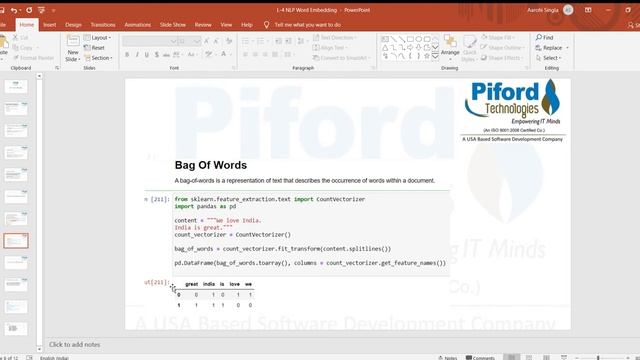Toggle text Shadow formatting
Screen dimensions: 640x360
coord(156,55)
